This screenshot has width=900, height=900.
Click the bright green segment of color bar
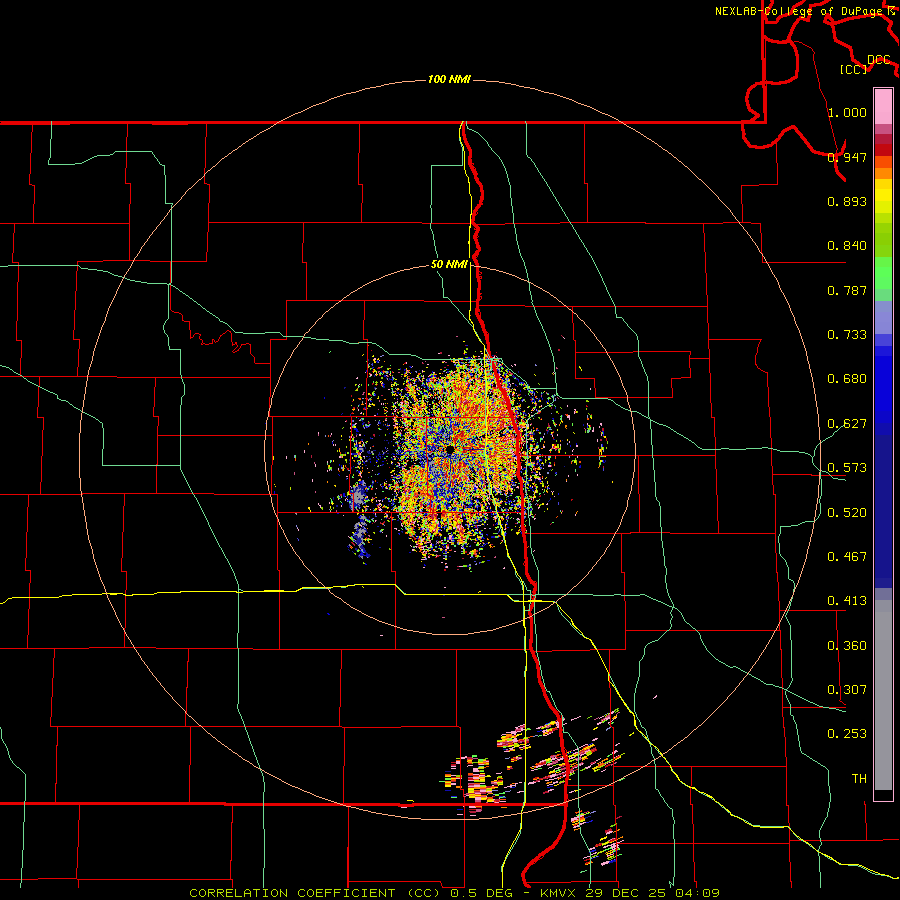883,273
